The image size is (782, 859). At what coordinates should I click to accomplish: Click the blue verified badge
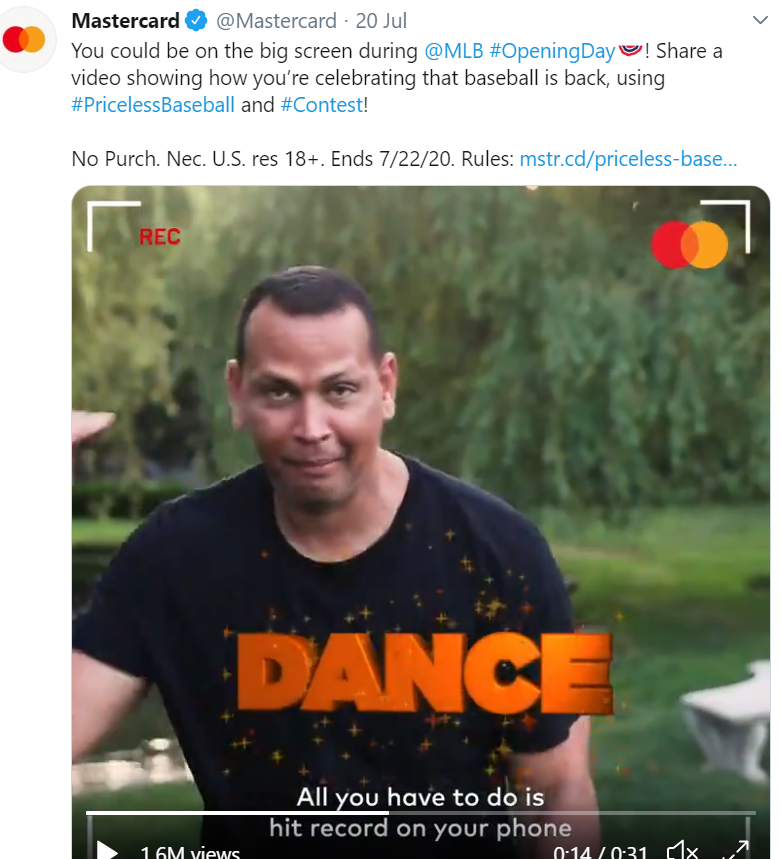coord(196,21)
